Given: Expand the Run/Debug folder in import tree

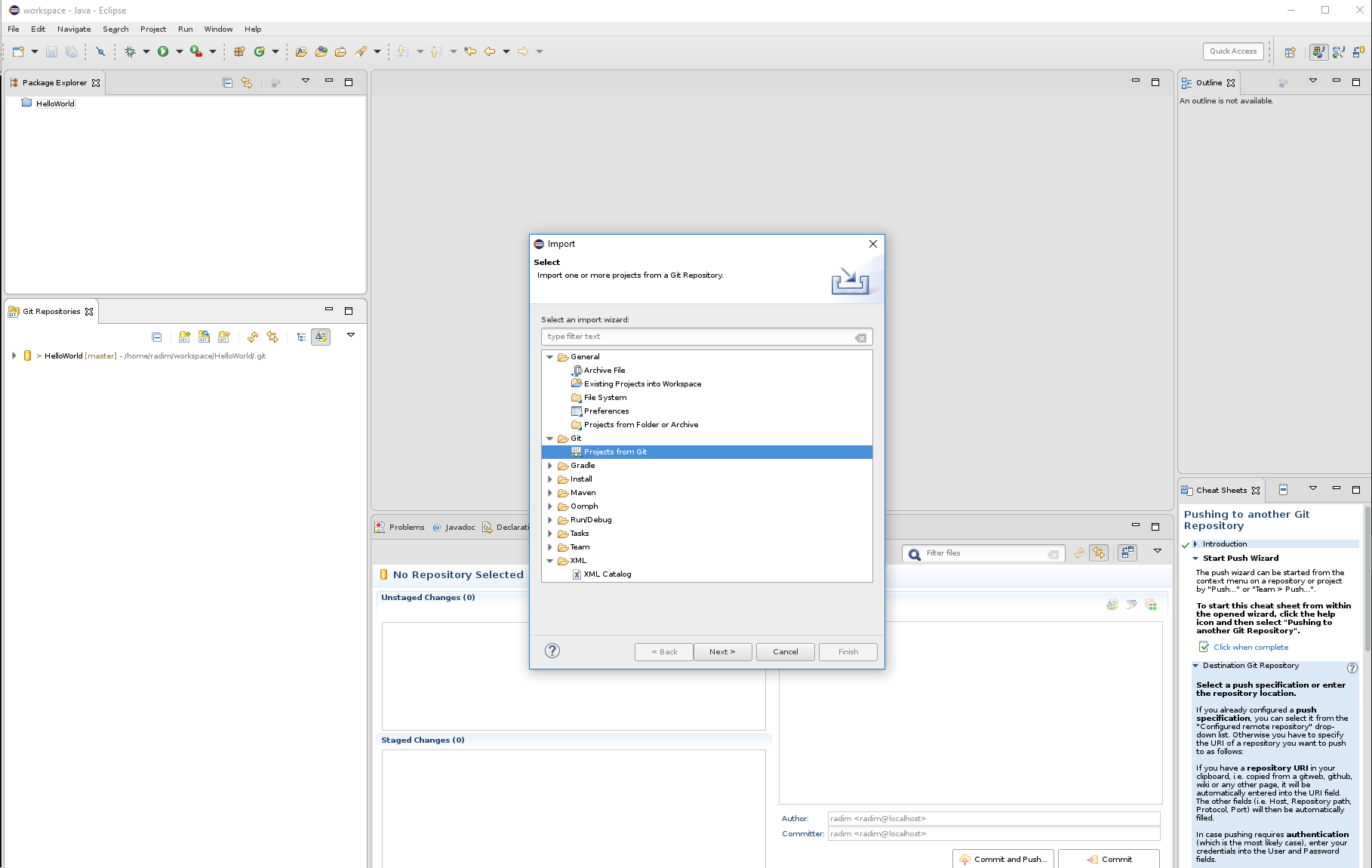Looking at the screenshot, I should pos(550,520).
